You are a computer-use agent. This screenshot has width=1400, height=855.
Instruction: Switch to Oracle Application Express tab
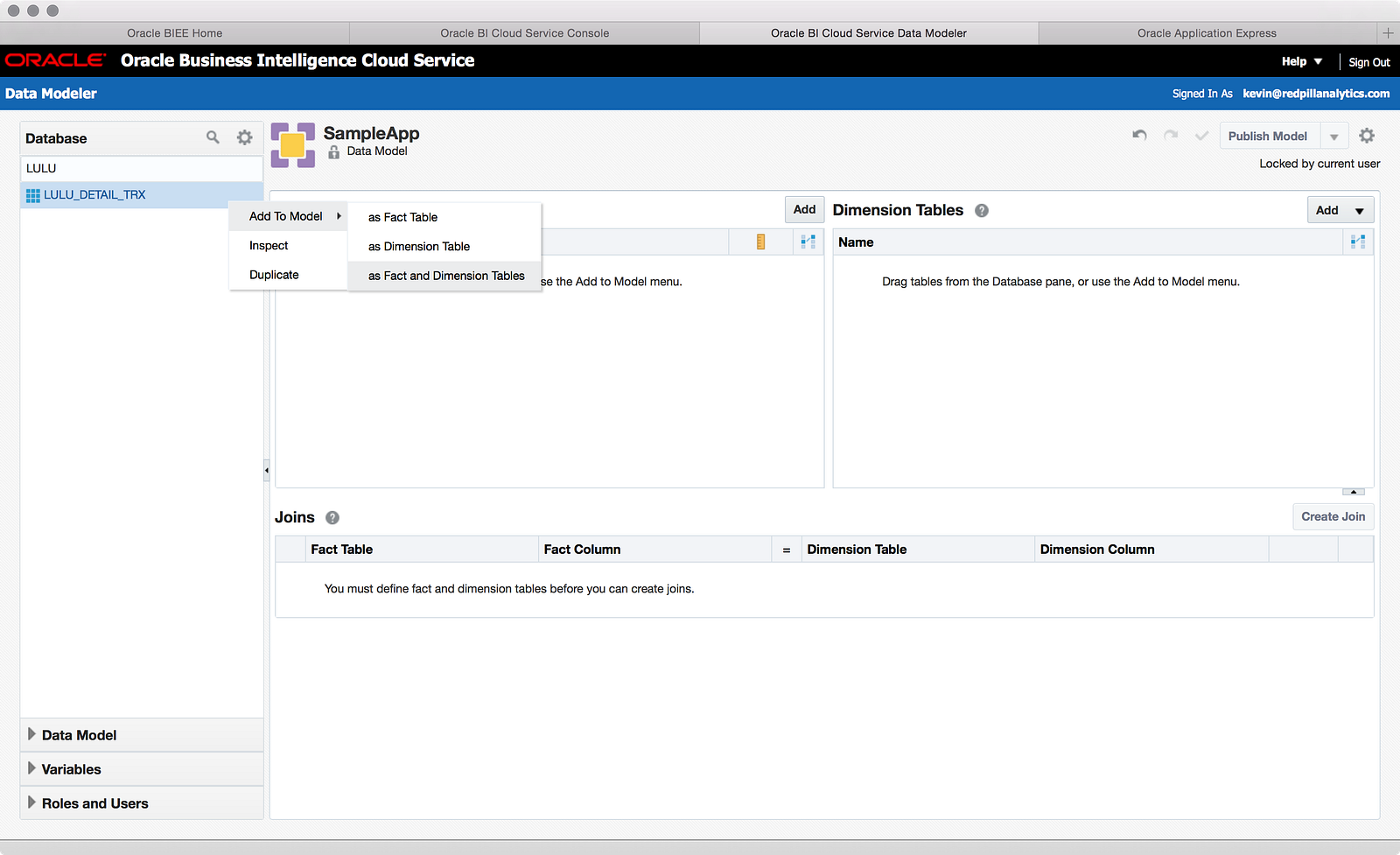coord(1207,33)
